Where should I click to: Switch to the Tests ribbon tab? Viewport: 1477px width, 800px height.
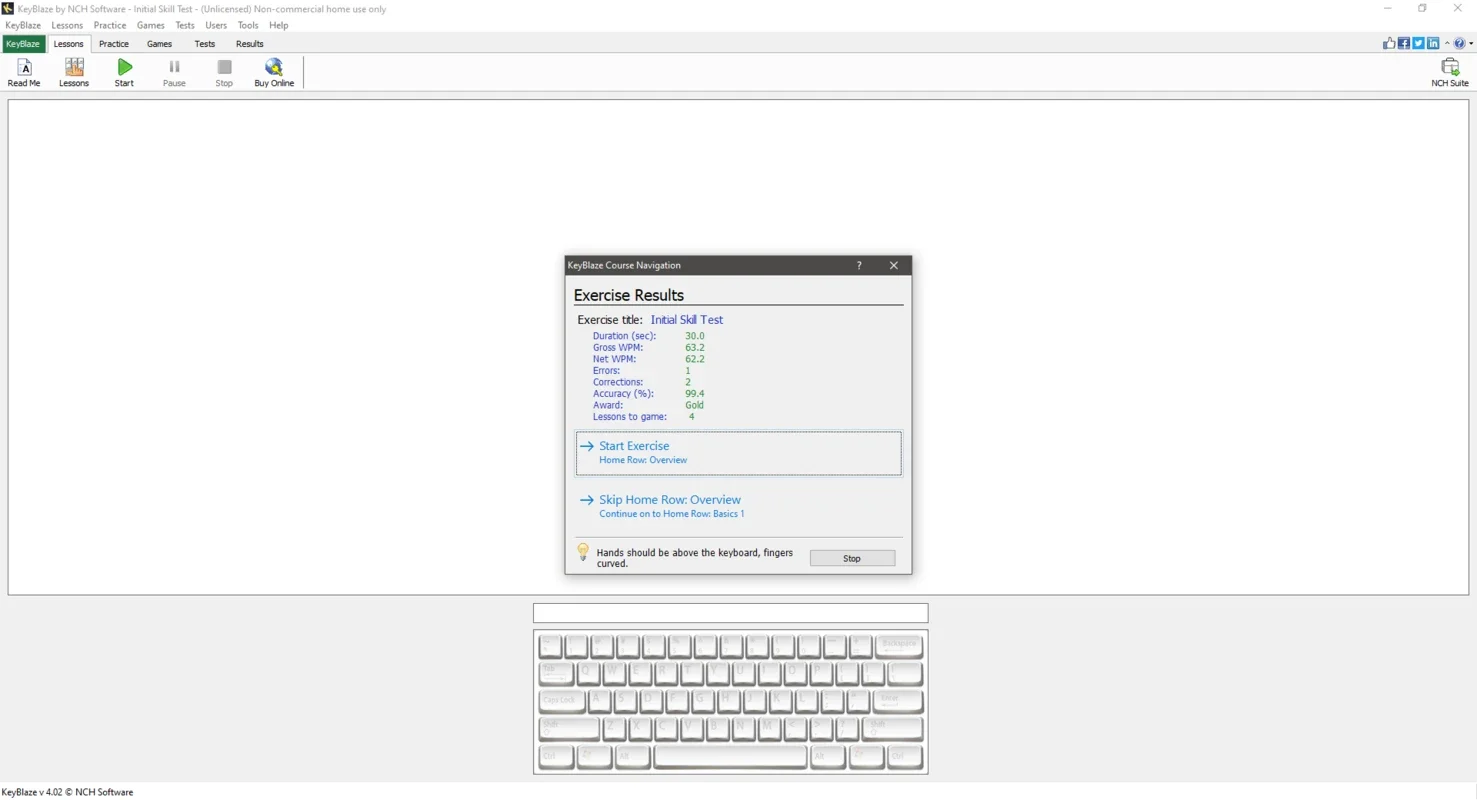point(205,44)
